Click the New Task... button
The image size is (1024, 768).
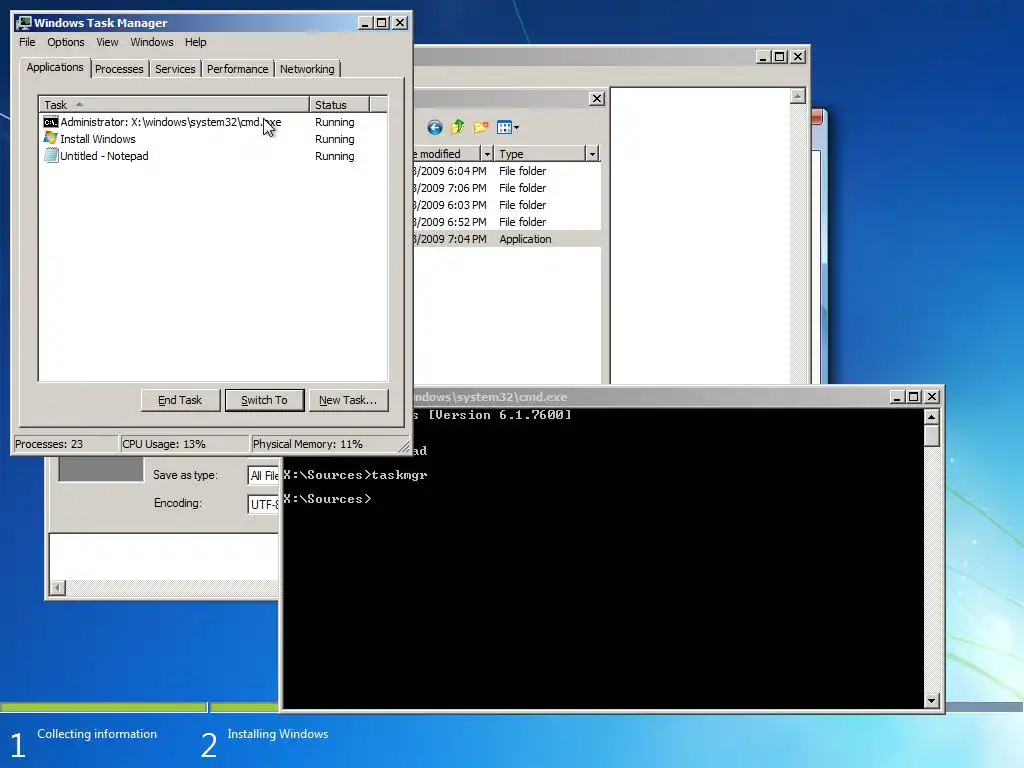tap(348, 400)
